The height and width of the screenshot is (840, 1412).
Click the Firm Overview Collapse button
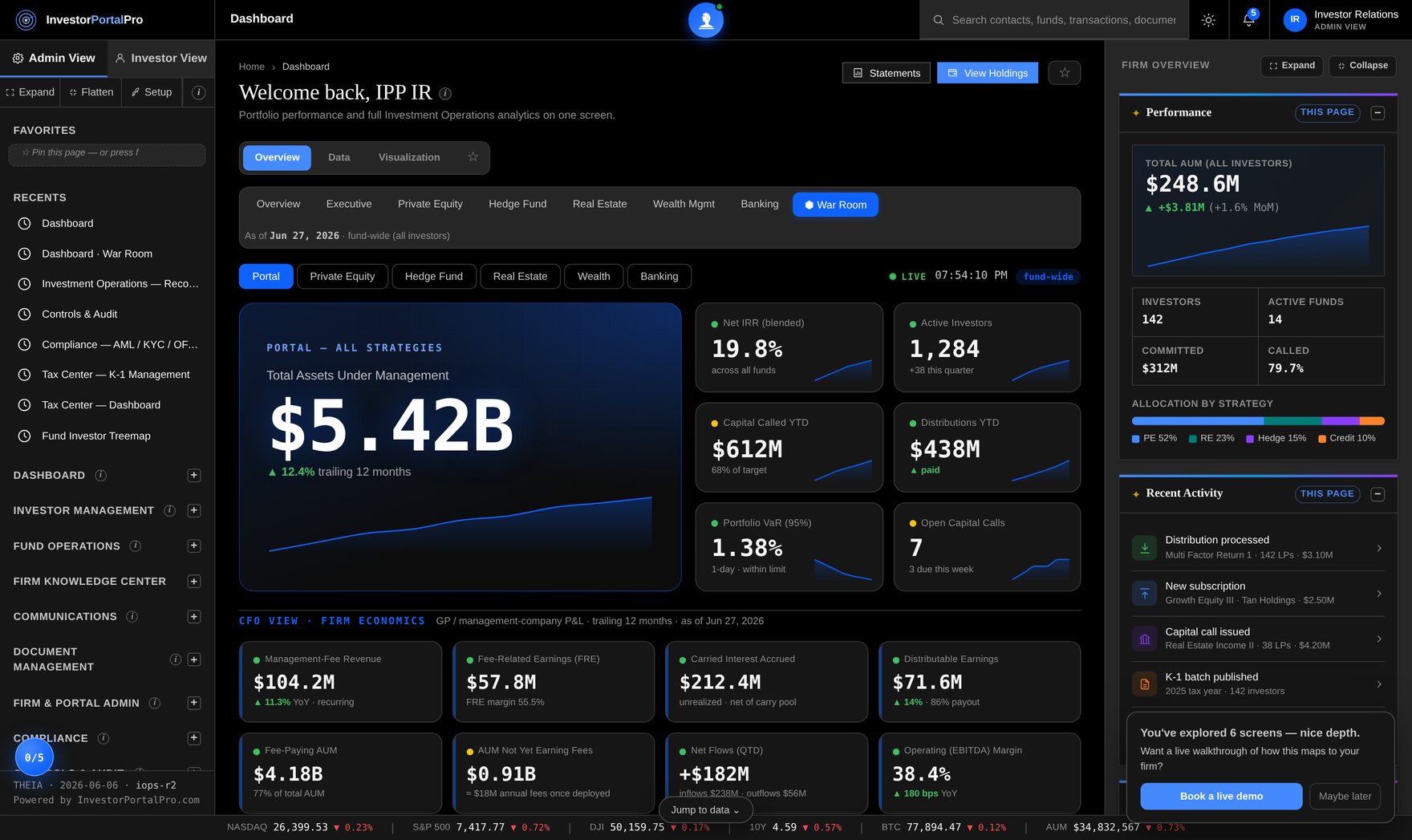[x=1362, y=66]
